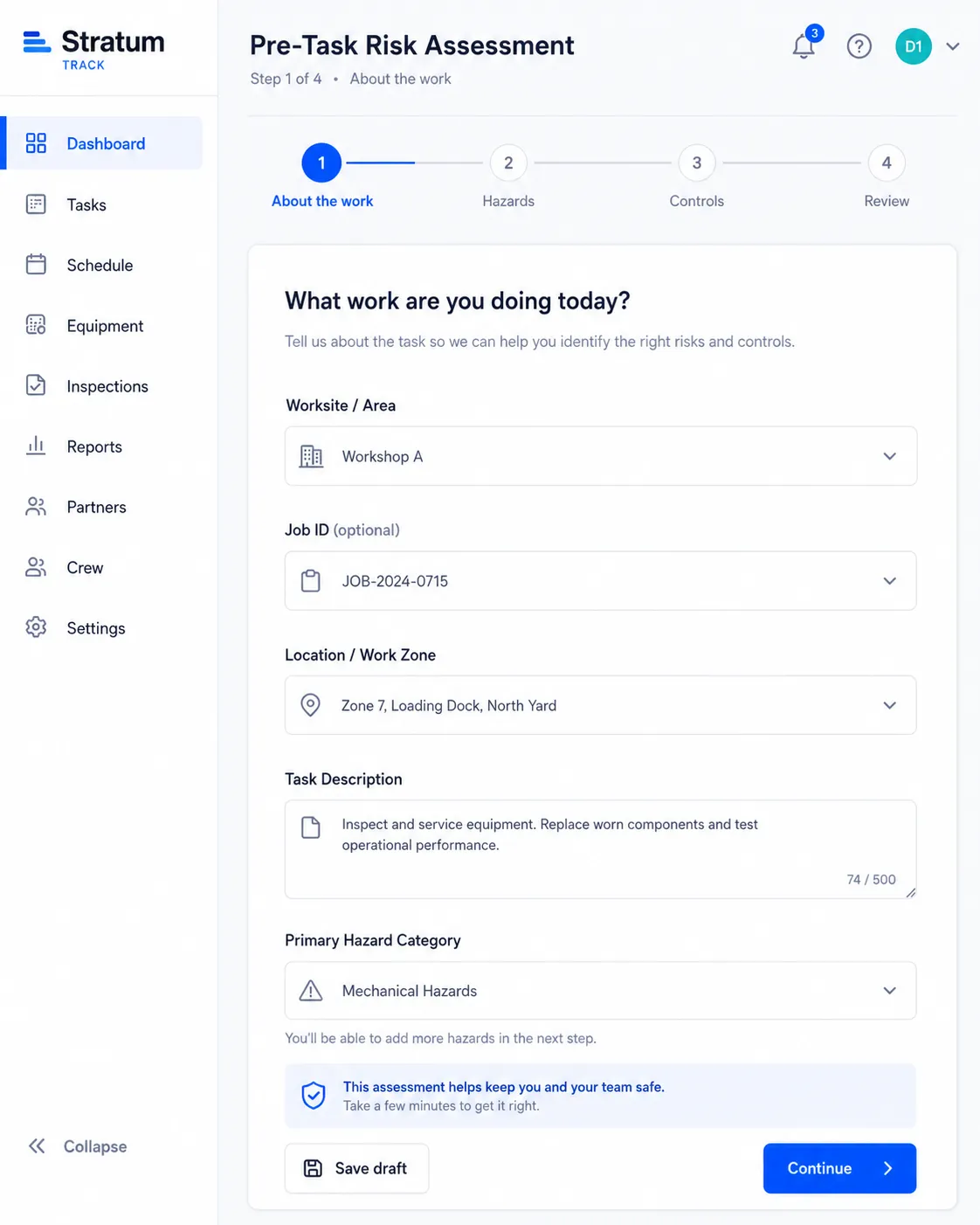Select the Mechanical Hazards combo box
Image resolution: width=980 pixels, height=1225 pixels.
click(601, 991)
